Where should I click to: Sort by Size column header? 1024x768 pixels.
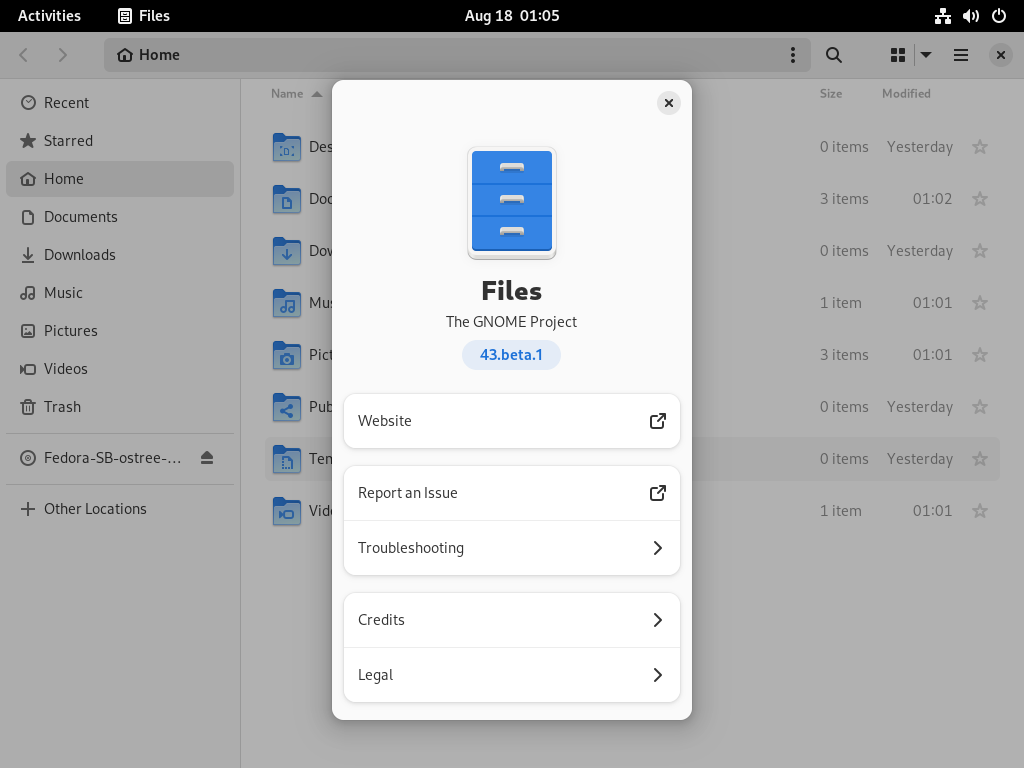831,93
